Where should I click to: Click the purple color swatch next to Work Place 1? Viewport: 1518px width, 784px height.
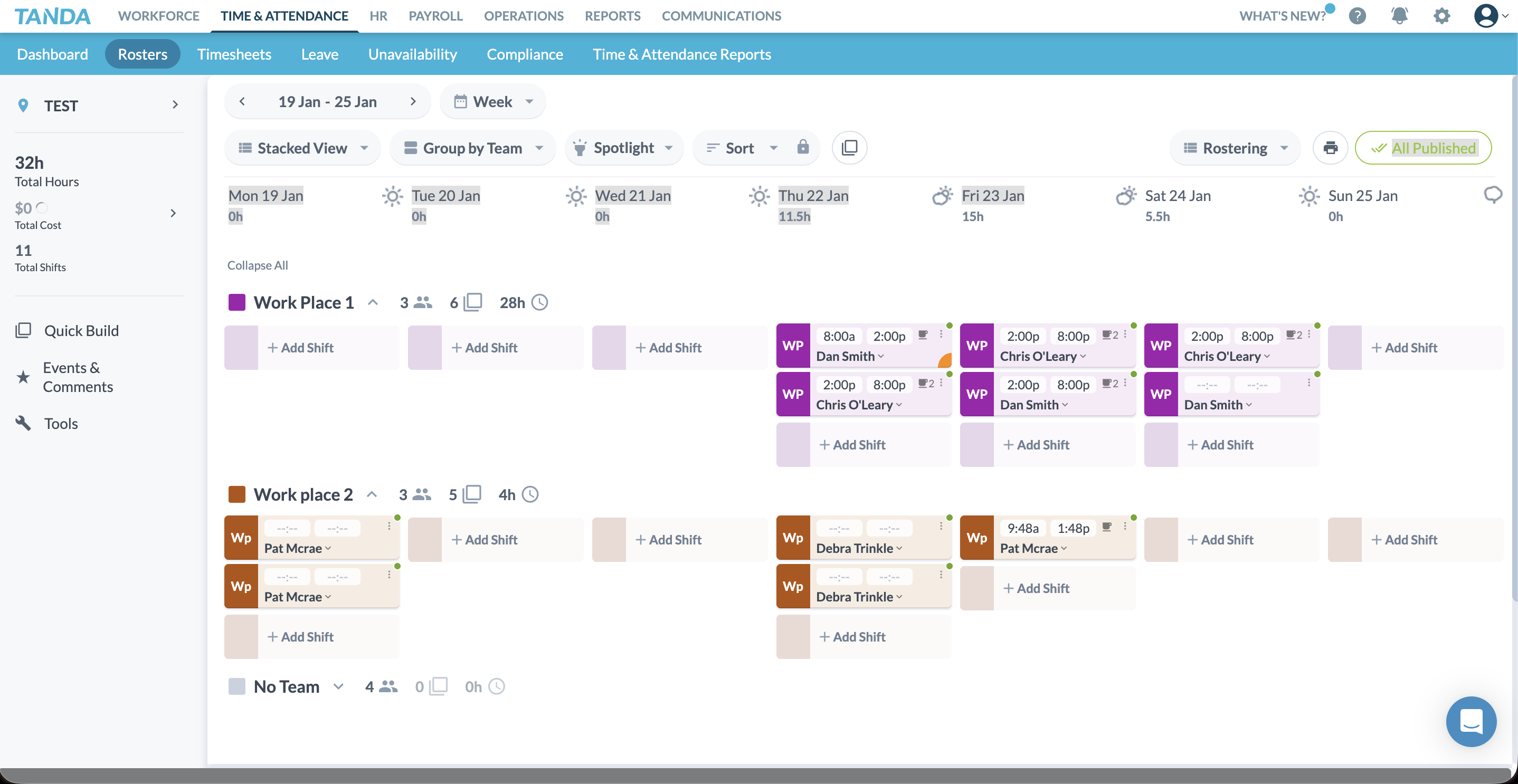tap(236, 302)
